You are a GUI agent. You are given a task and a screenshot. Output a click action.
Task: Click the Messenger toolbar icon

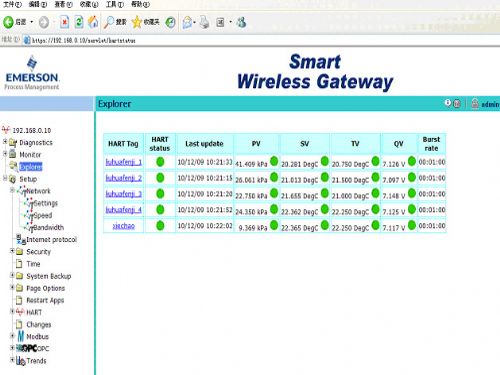[242, 22]
